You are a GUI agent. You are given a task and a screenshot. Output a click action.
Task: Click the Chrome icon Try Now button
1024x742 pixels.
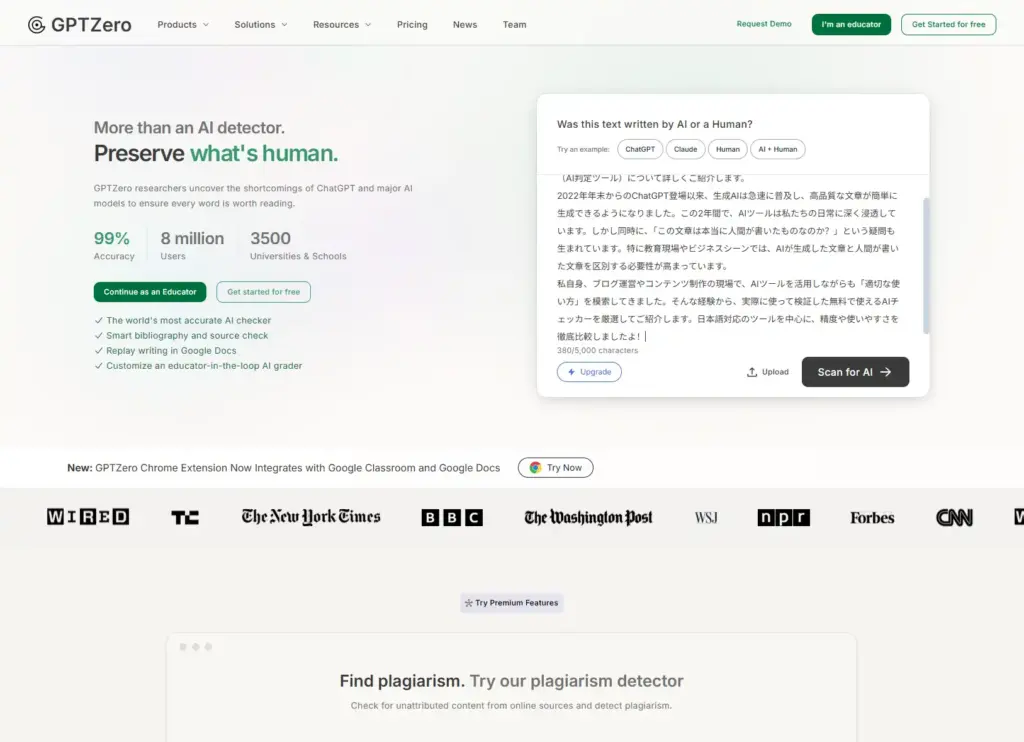tap(555, 468)
